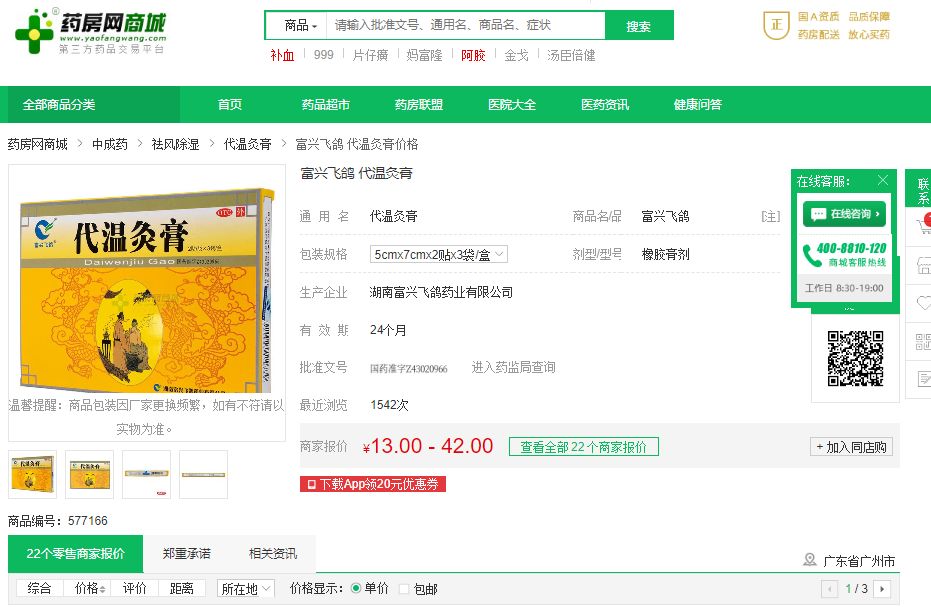Sort merchants by 综合
The width and height of the screenshot is (931, 607).
pyautogui.click(x=39, y=588)
